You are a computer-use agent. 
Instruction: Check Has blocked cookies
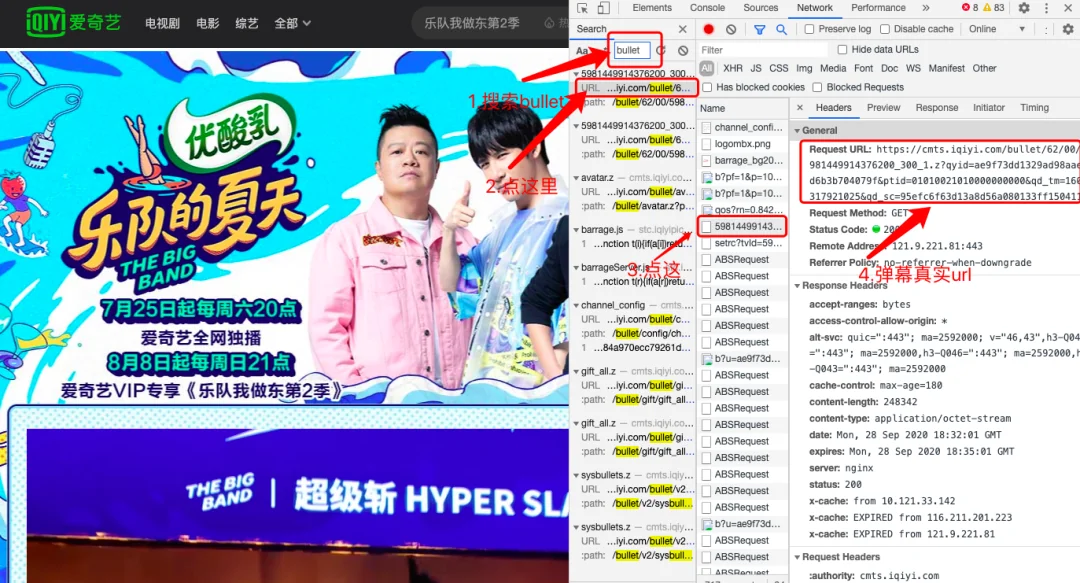[707, 88]
